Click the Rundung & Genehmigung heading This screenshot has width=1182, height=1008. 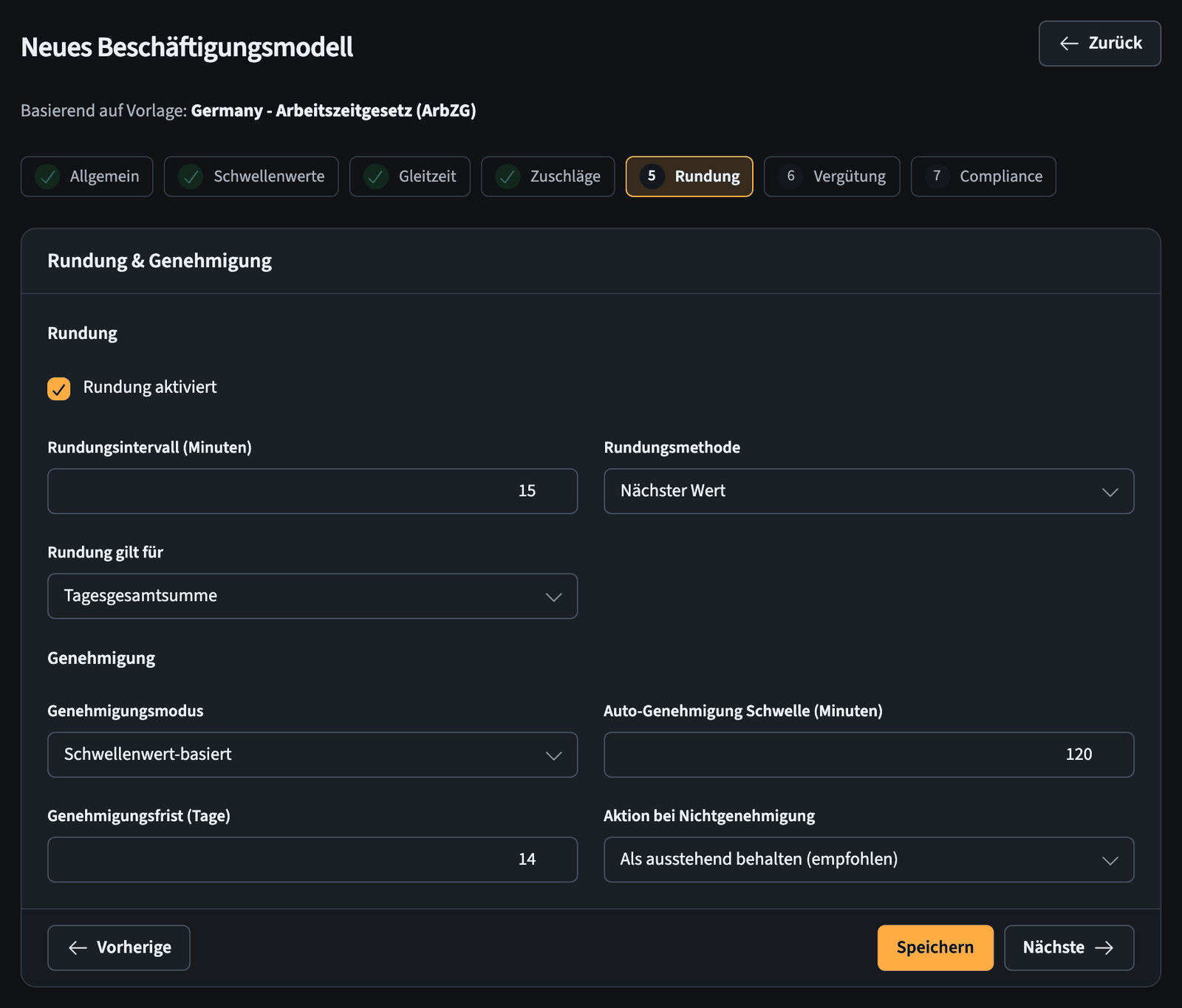point(160,261)
